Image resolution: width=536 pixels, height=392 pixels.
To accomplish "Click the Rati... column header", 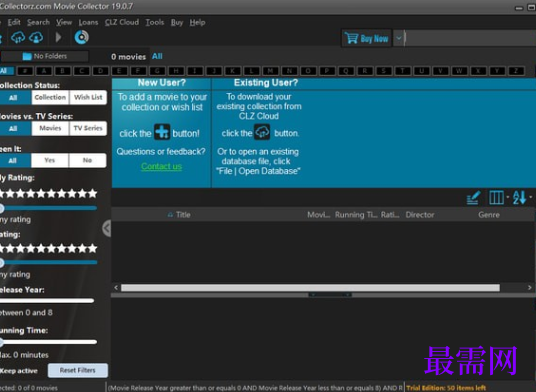I will tap(390, 215).
